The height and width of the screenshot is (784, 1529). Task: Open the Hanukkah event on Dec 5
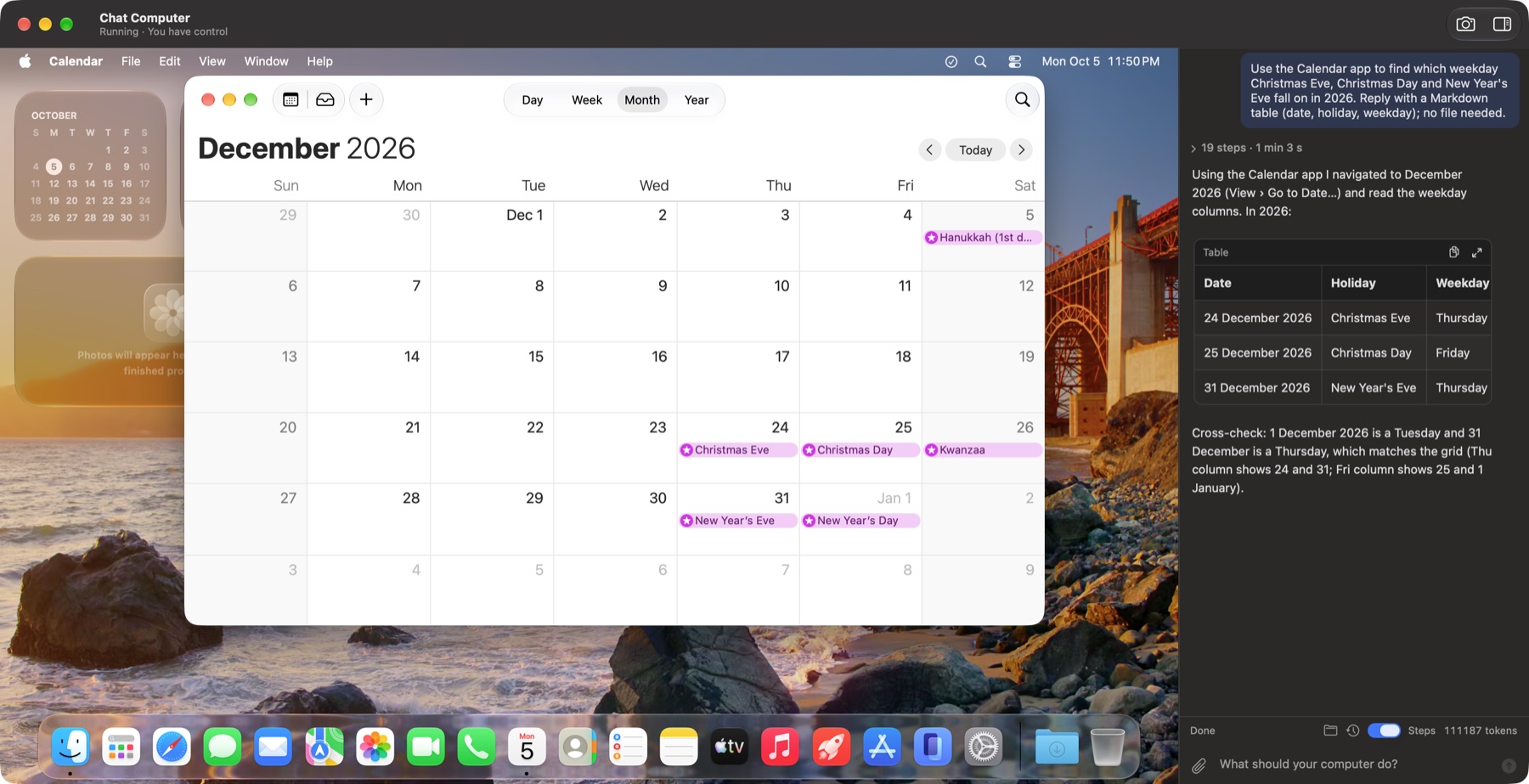(x=983, y=238)
